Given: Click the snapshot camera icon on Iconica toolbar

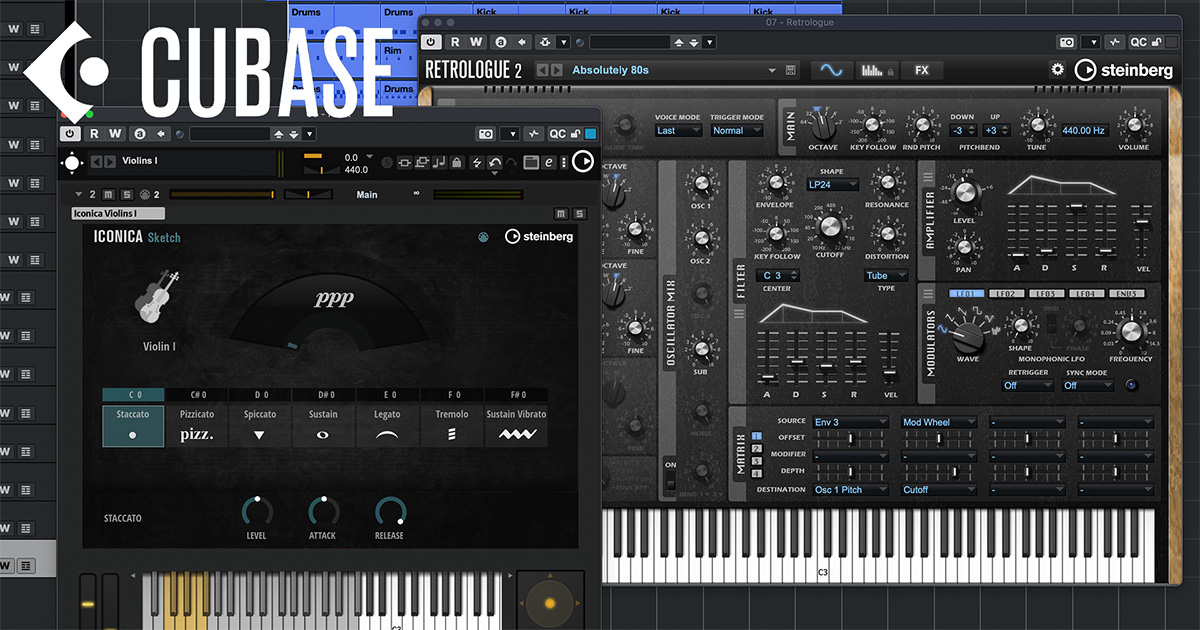Looking at the screenshot, I should tap(486, 133).
